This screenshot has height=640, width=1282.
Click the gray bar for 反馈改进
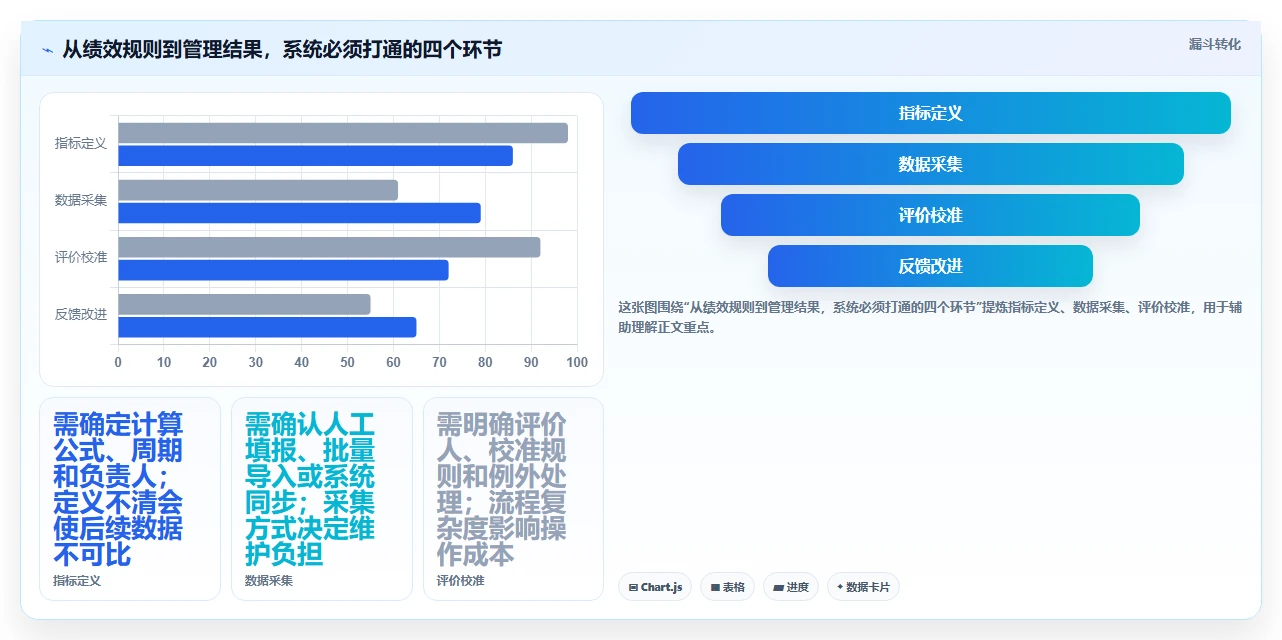click(244, 304)
